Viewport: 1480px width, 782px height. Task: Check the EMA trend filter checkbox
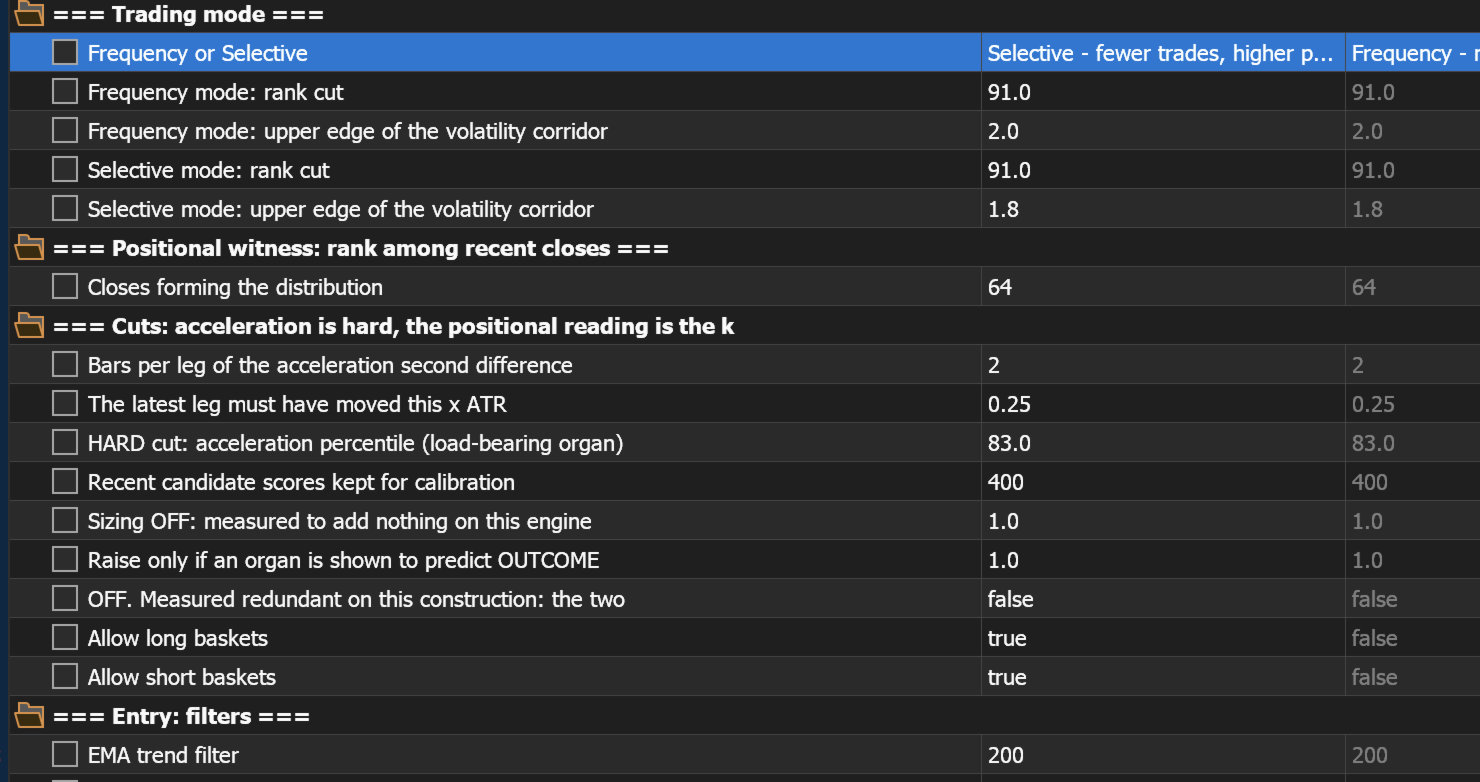65,754
